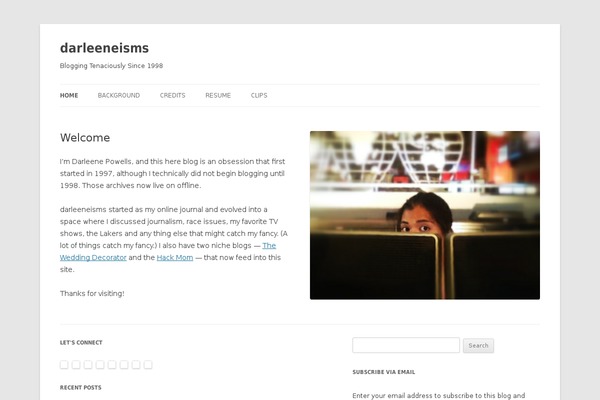Click the woman peeking over cubicle photo
Viewport: 600px width, 400px height.
click(x=425, y=215)
